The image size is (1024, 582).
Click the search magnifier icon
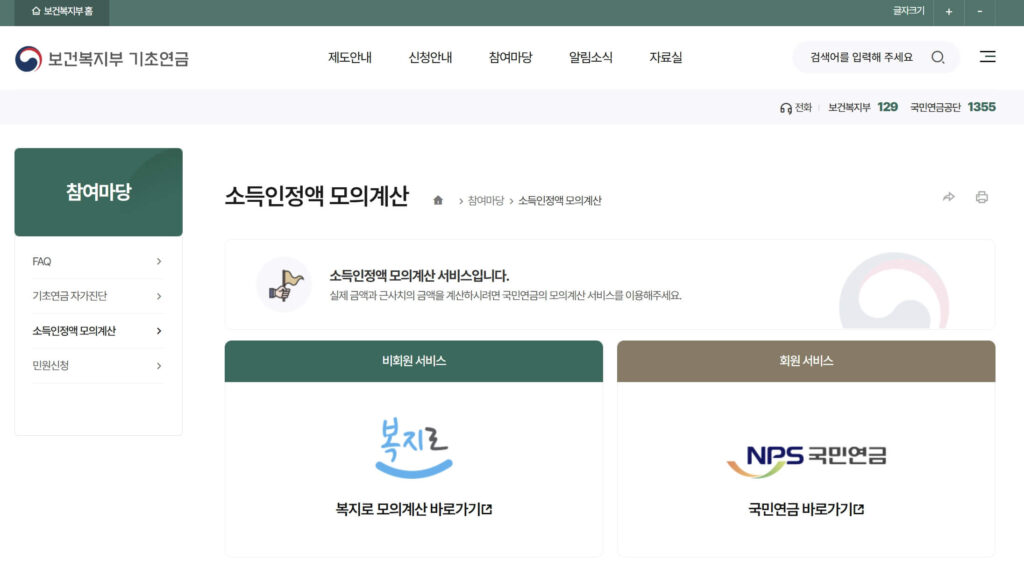[937, 57]
